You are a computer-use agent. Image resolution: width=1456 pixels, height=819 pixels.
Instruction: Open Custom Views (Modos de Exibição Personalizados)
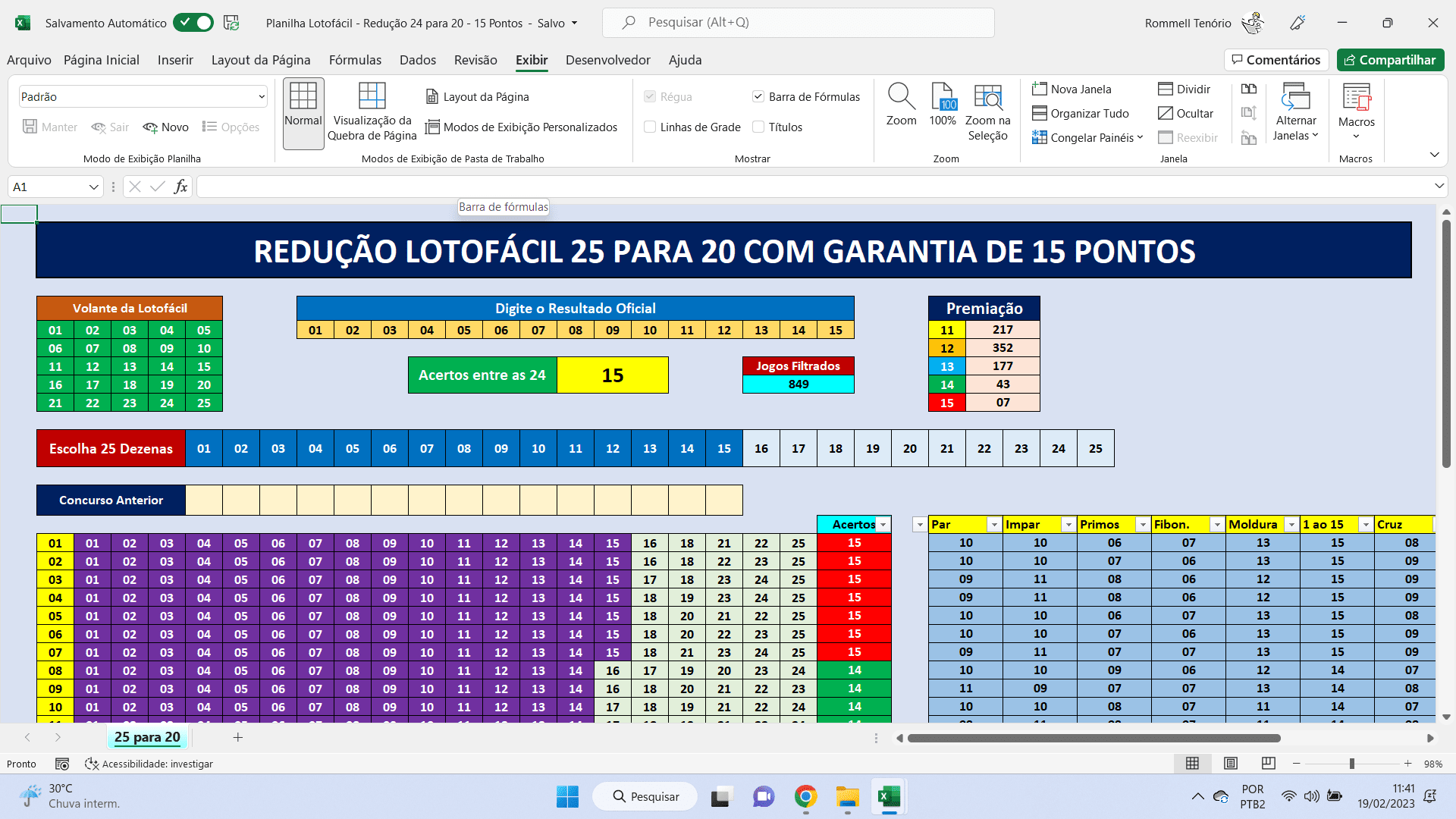[x=521, y=127]
